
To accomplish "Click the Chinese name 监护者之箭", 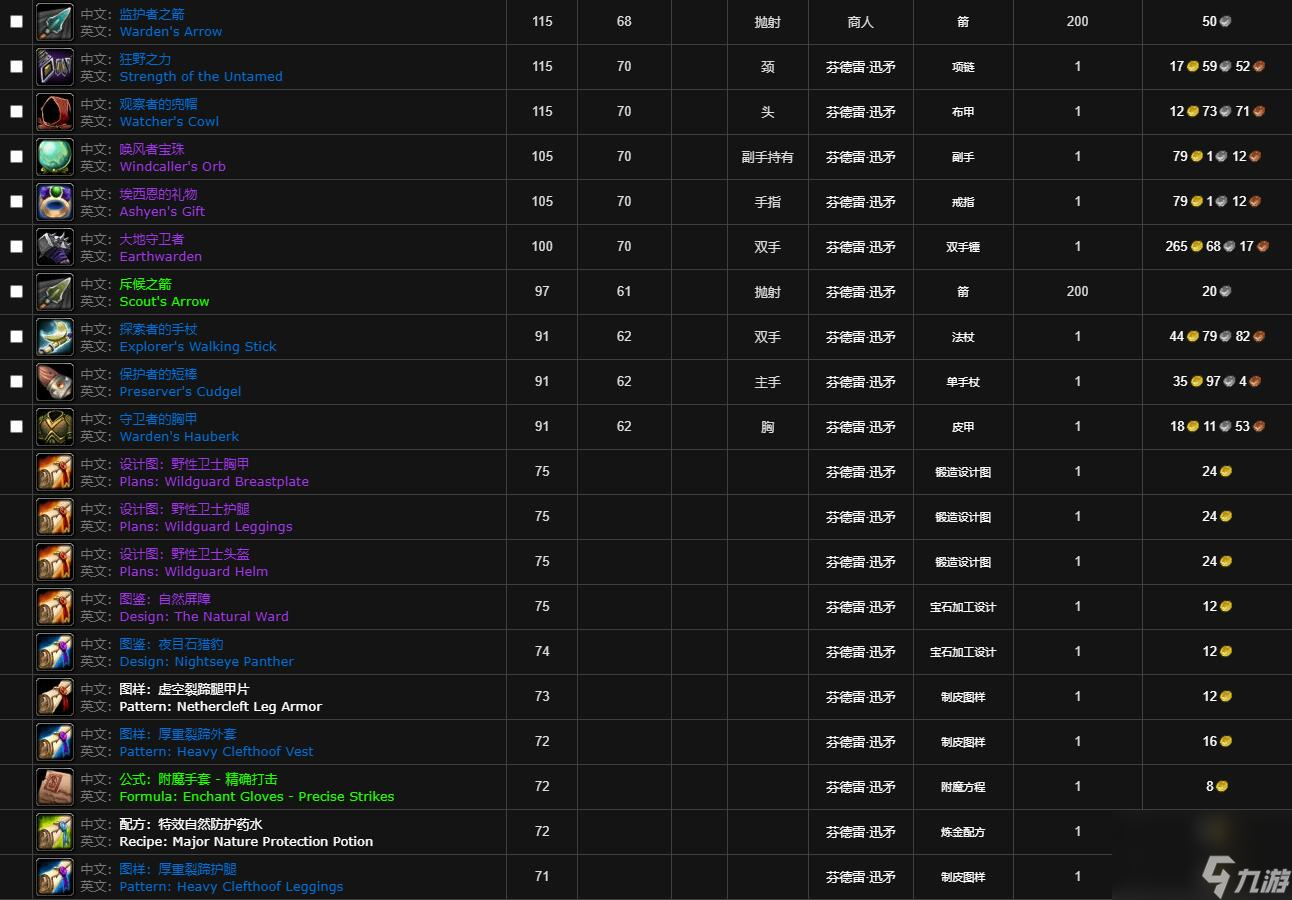I will pyautogui.click(x=152, y=14).
